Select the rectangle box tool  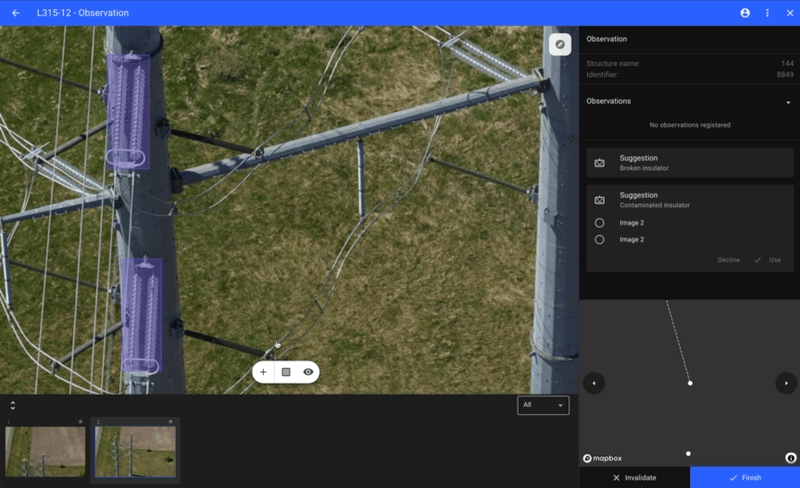(x=286, y=372)
